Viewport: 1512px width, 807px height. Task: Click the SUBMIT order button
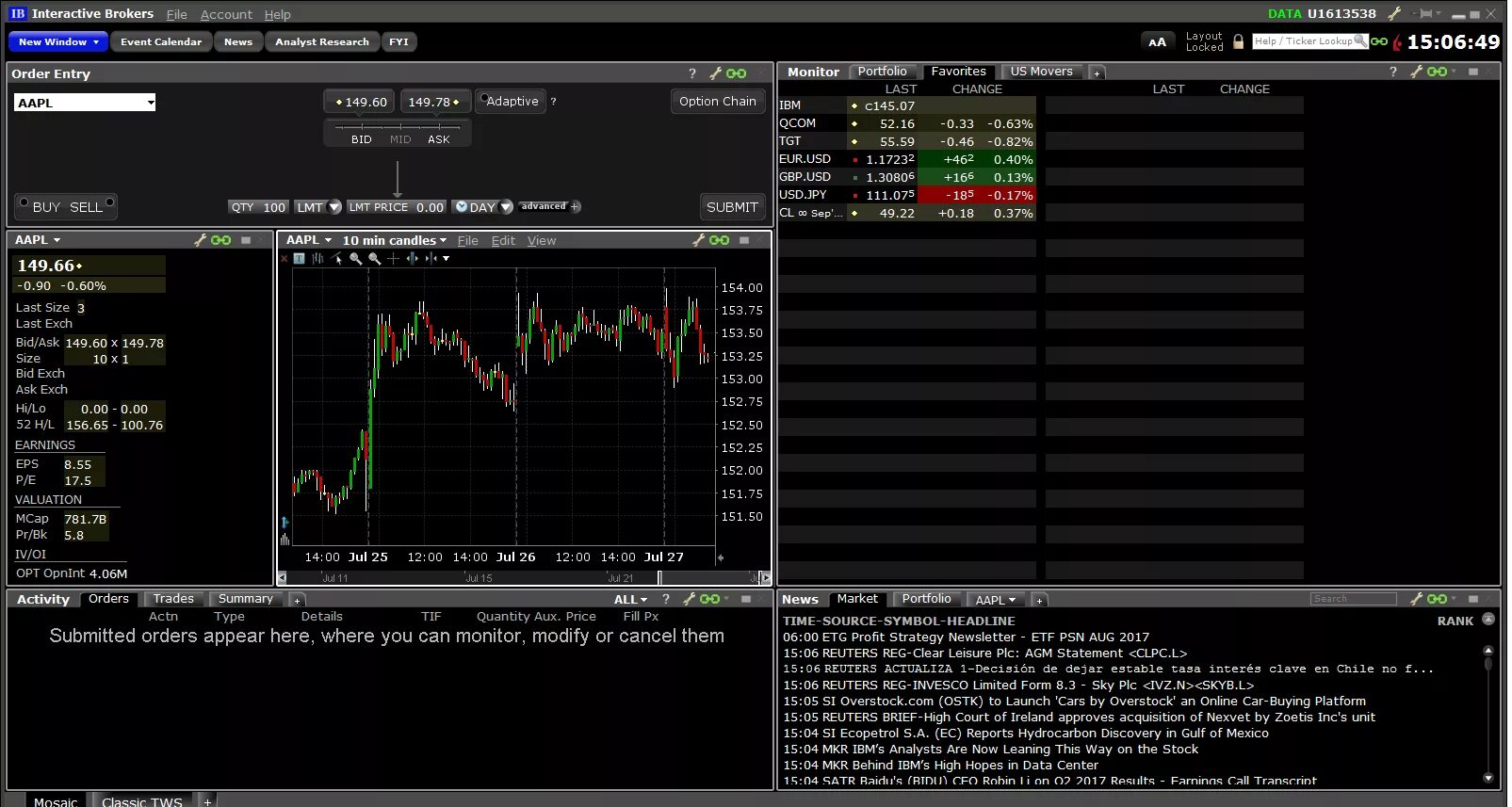coord(732,207)
